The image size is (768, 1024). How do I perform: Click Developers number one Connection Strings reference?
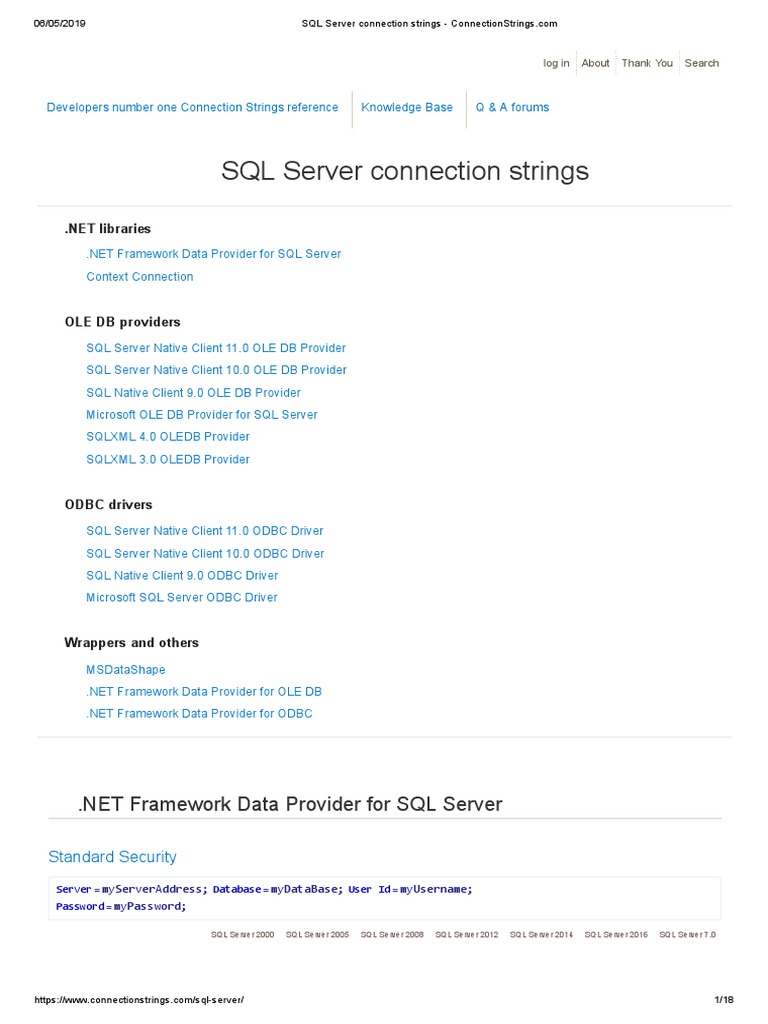[x=192, y=107]
